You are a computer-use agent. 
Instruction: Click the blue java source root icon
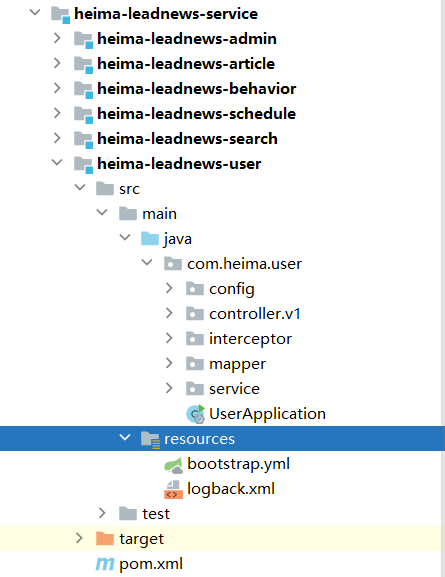[x=150, y=239]
